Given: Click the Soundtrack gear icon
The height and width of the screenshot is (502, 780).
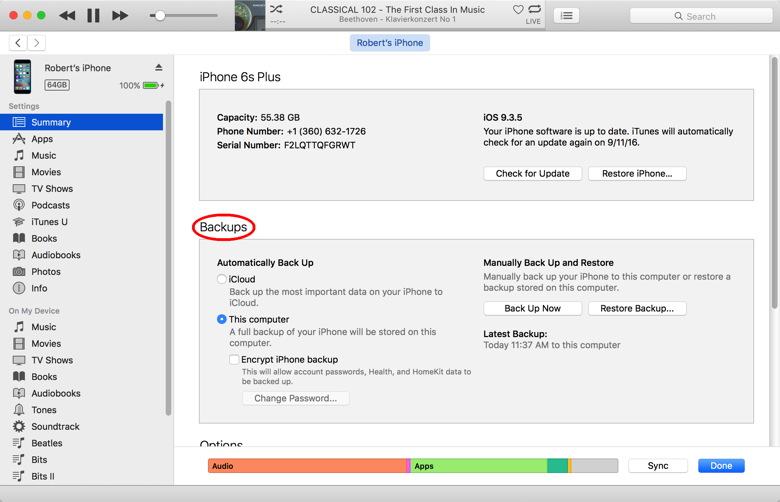Looking at the screenshot, I should point(19,426).
